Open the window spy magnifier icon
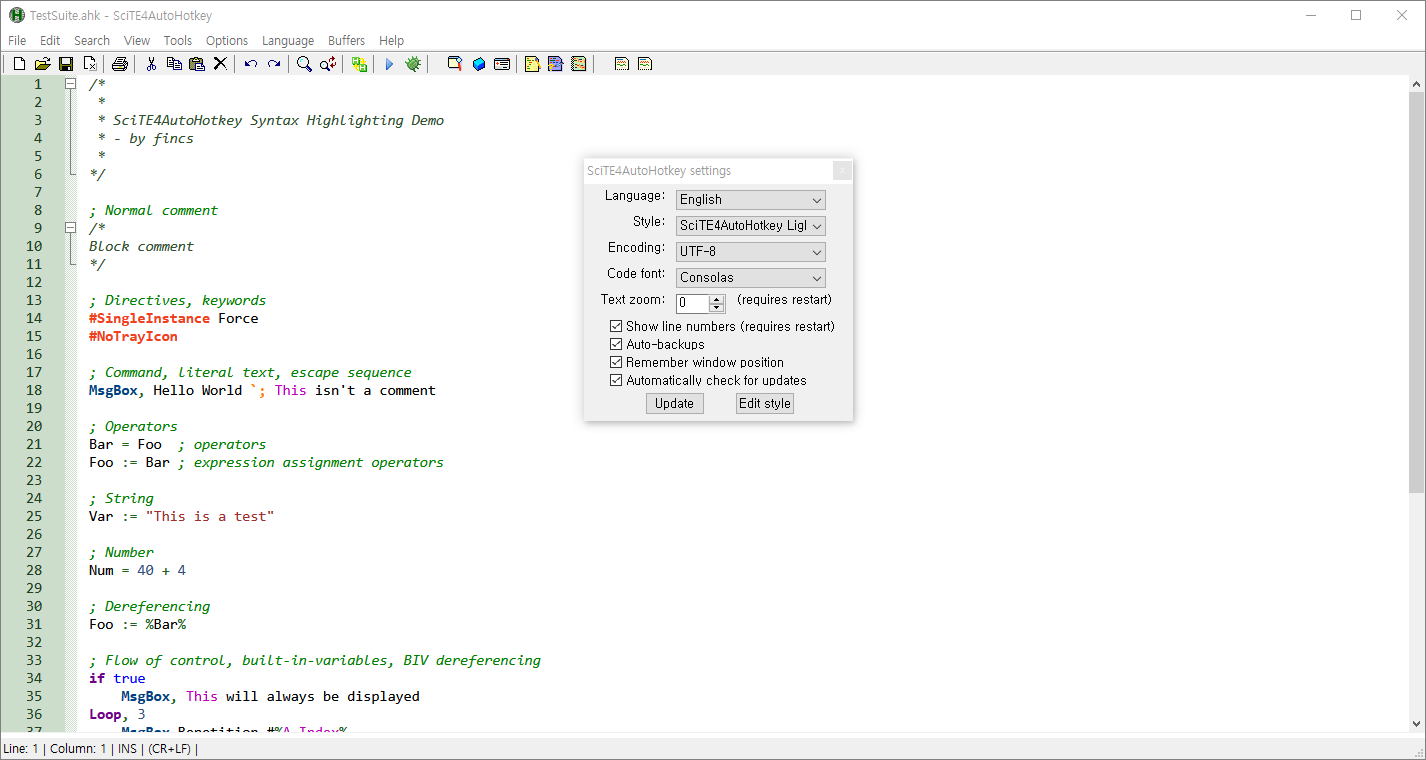 455,64
